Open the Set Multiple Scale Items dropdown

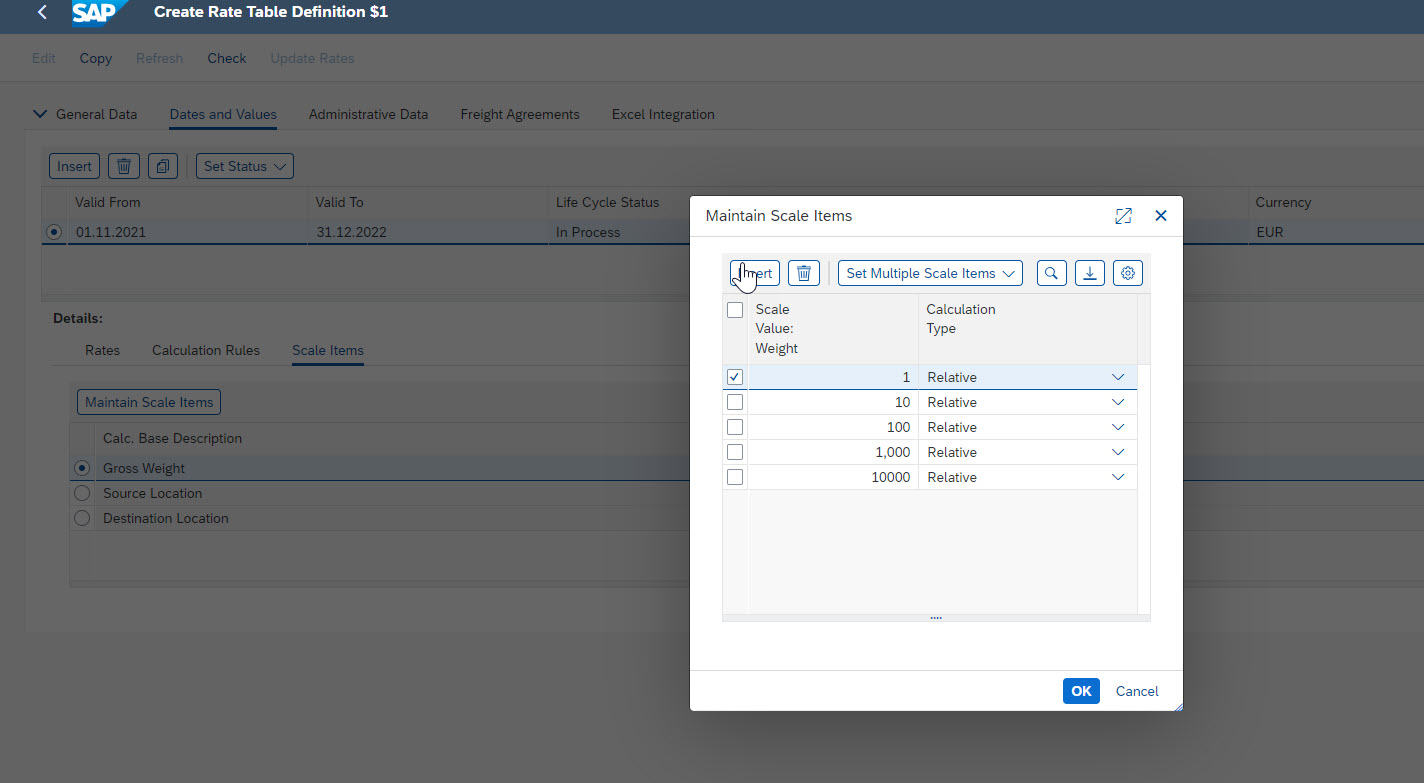929,273
